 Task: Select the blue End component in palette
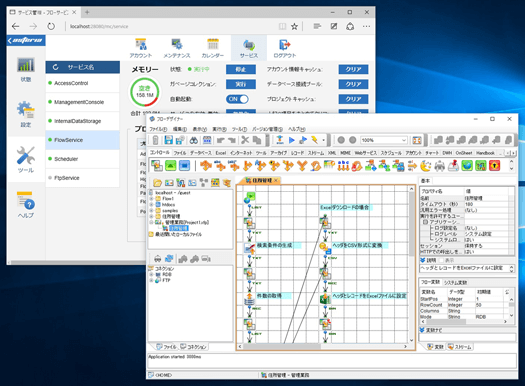click(184, 165)
